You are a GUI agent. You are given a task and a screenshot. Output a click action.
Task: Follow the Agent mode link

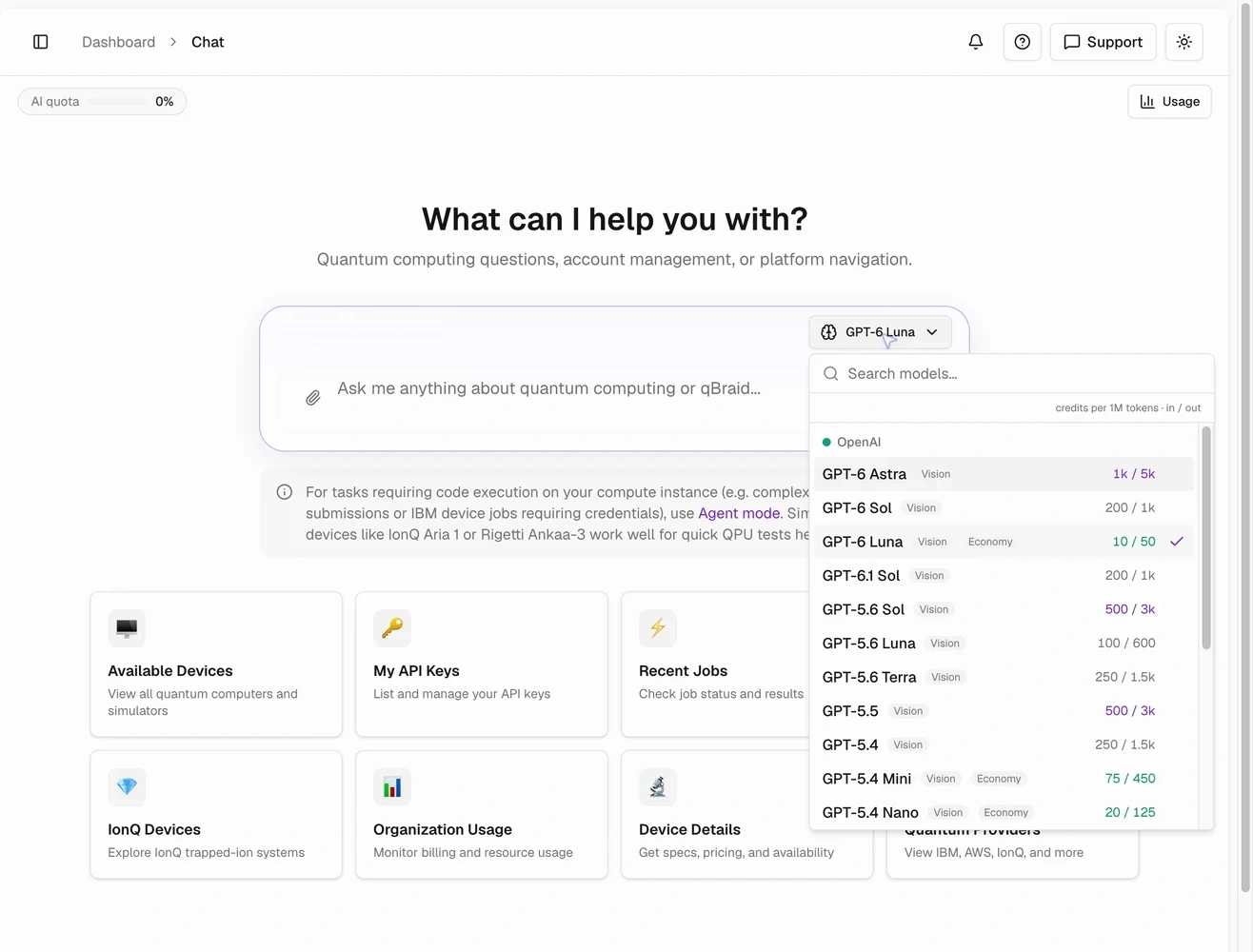pyautogui.click(x=739, y=513)
